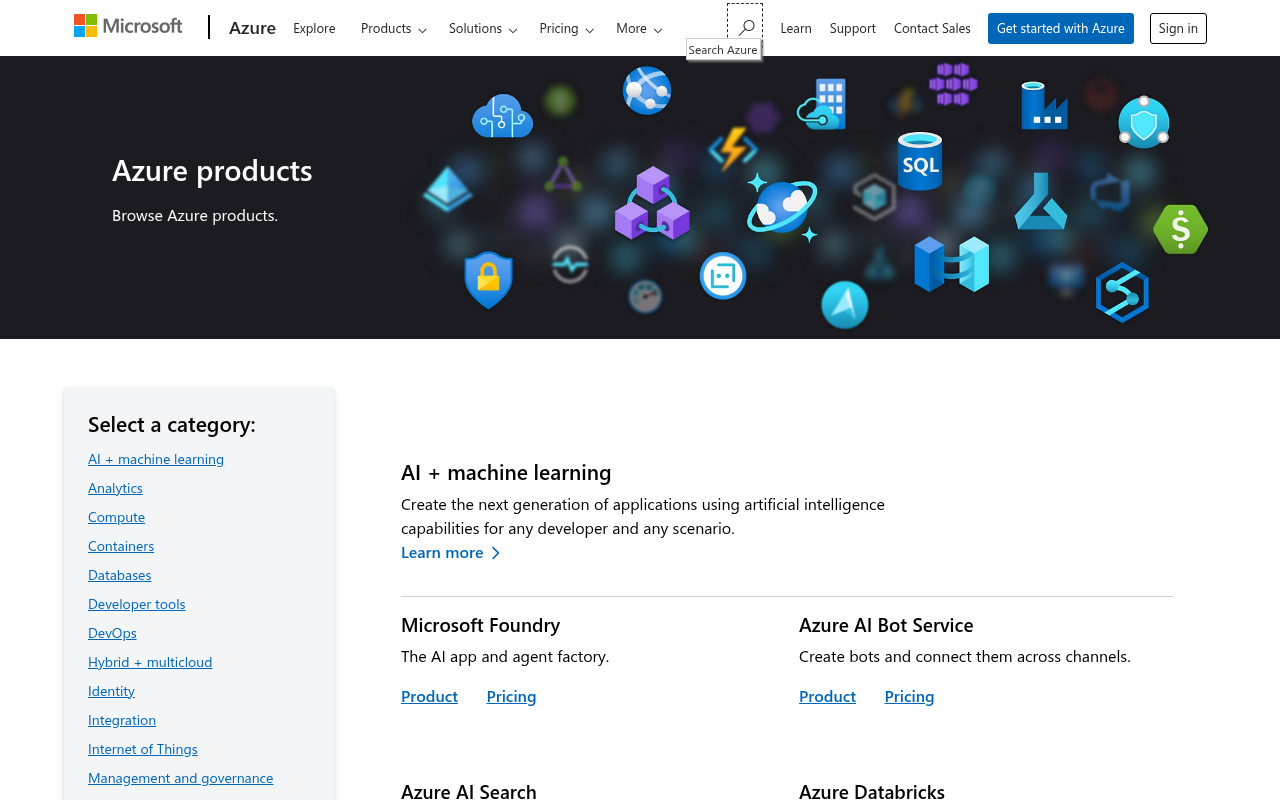Click the Microsoft logo
Viewport: 1280px width, 800px height.
[x=128, y=27]
